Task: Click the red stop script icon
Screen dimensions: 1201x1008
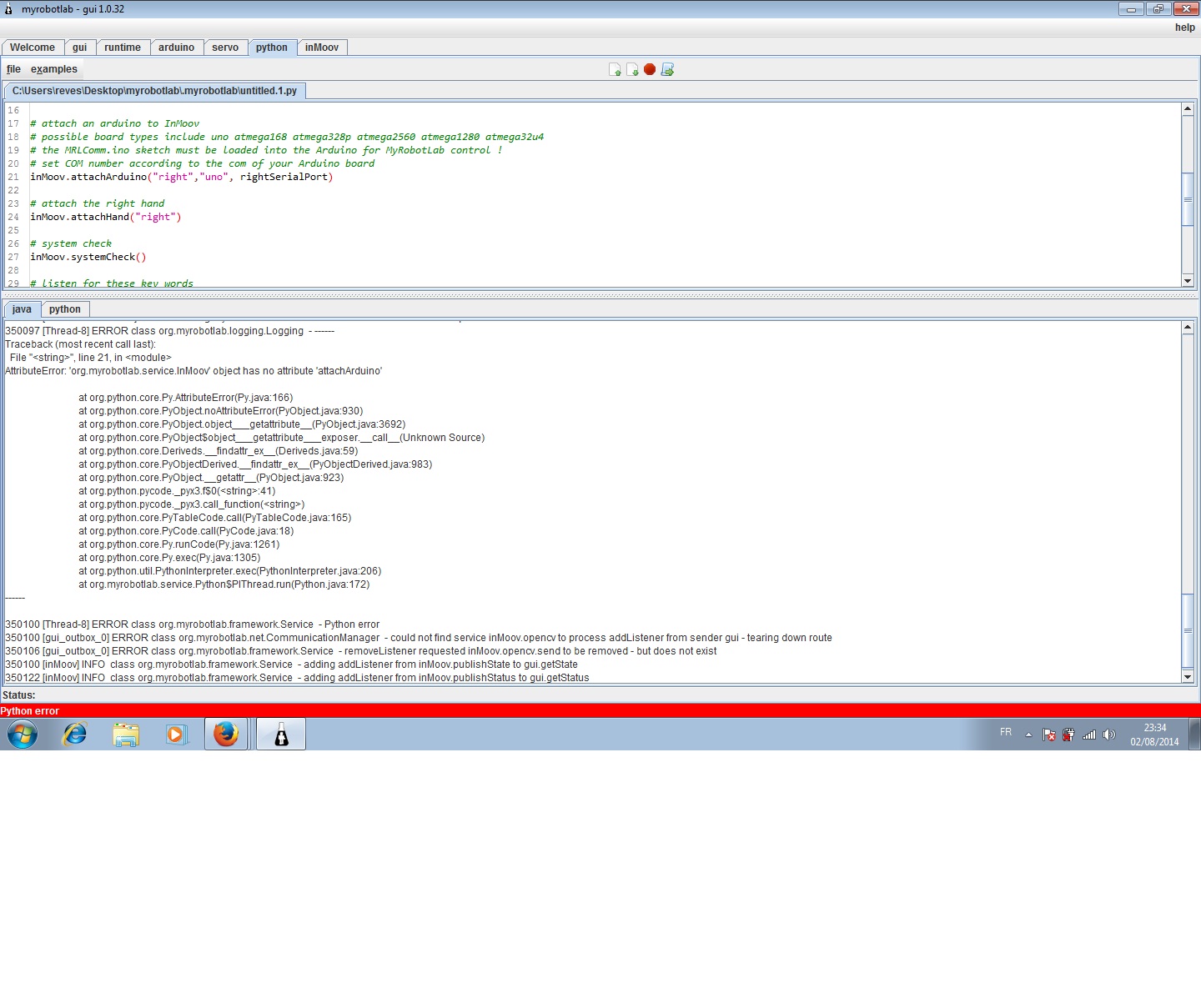Action: point(650,69)
